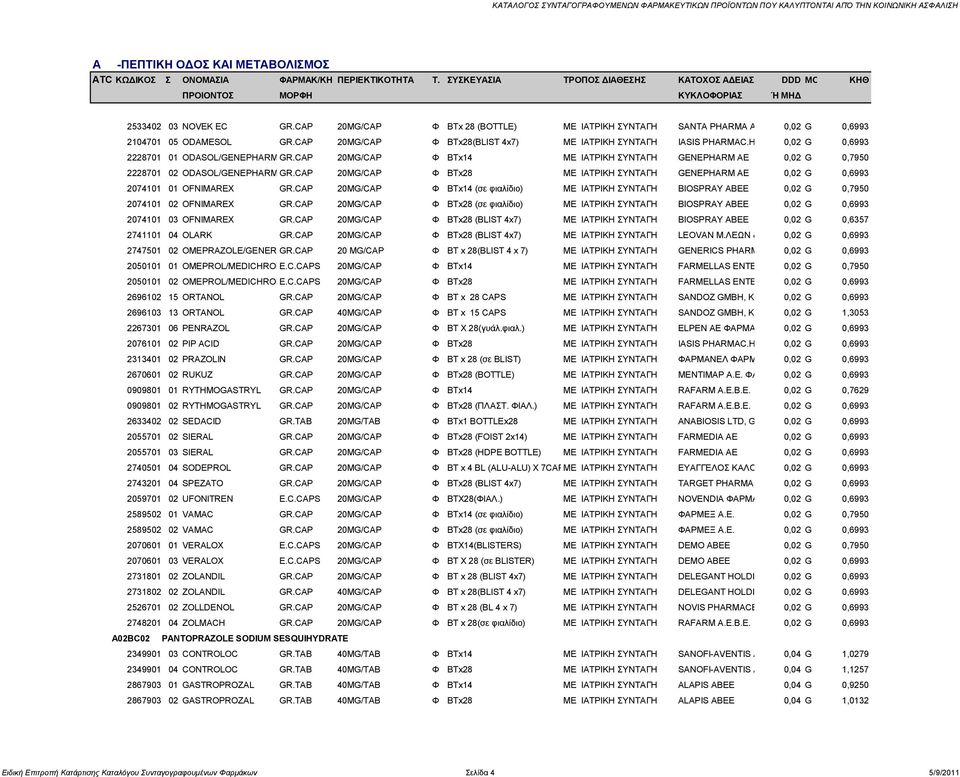960x777 pixels.
Task: Click the page number Σελίδα 4
Action: pos(480,772)
